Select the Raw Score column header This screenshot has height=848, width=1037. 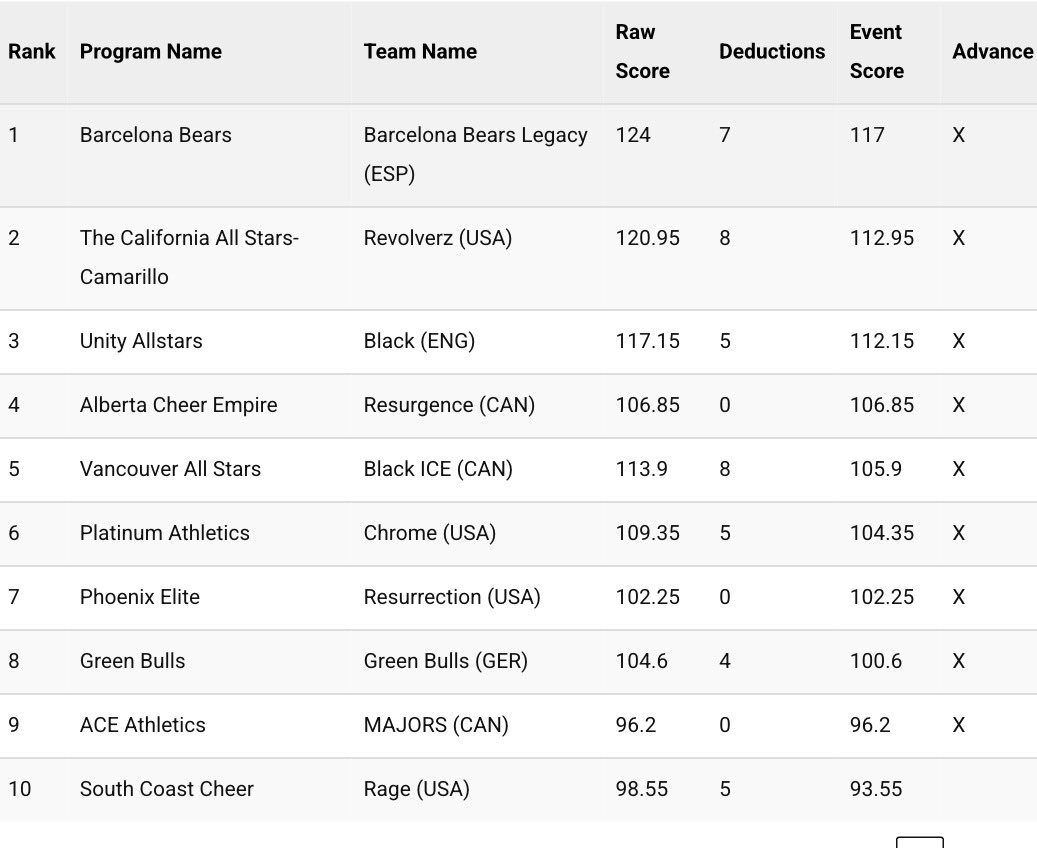coord(642,52)
